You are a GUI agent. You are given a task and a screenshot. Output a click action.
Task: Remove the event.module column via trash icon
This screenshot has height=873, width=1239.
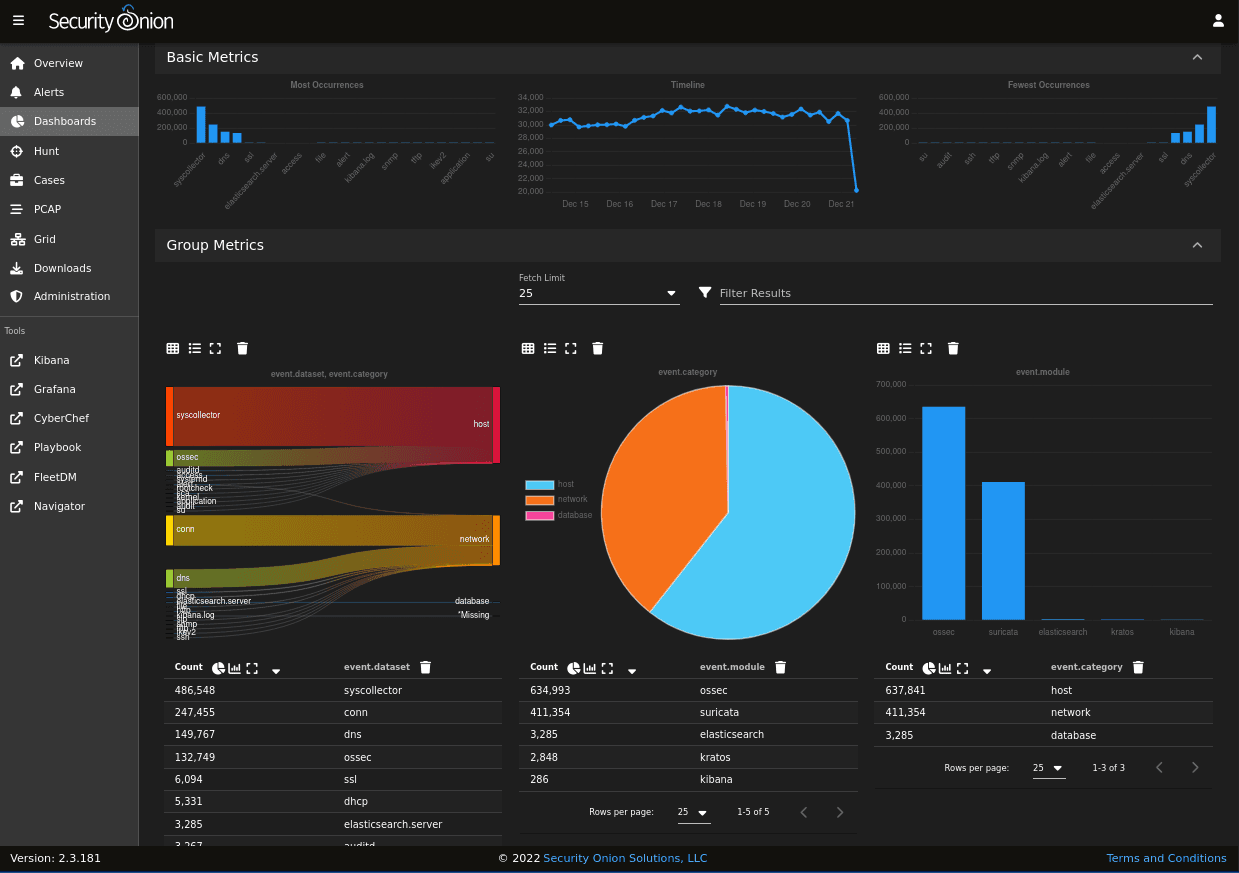[781, 667]
